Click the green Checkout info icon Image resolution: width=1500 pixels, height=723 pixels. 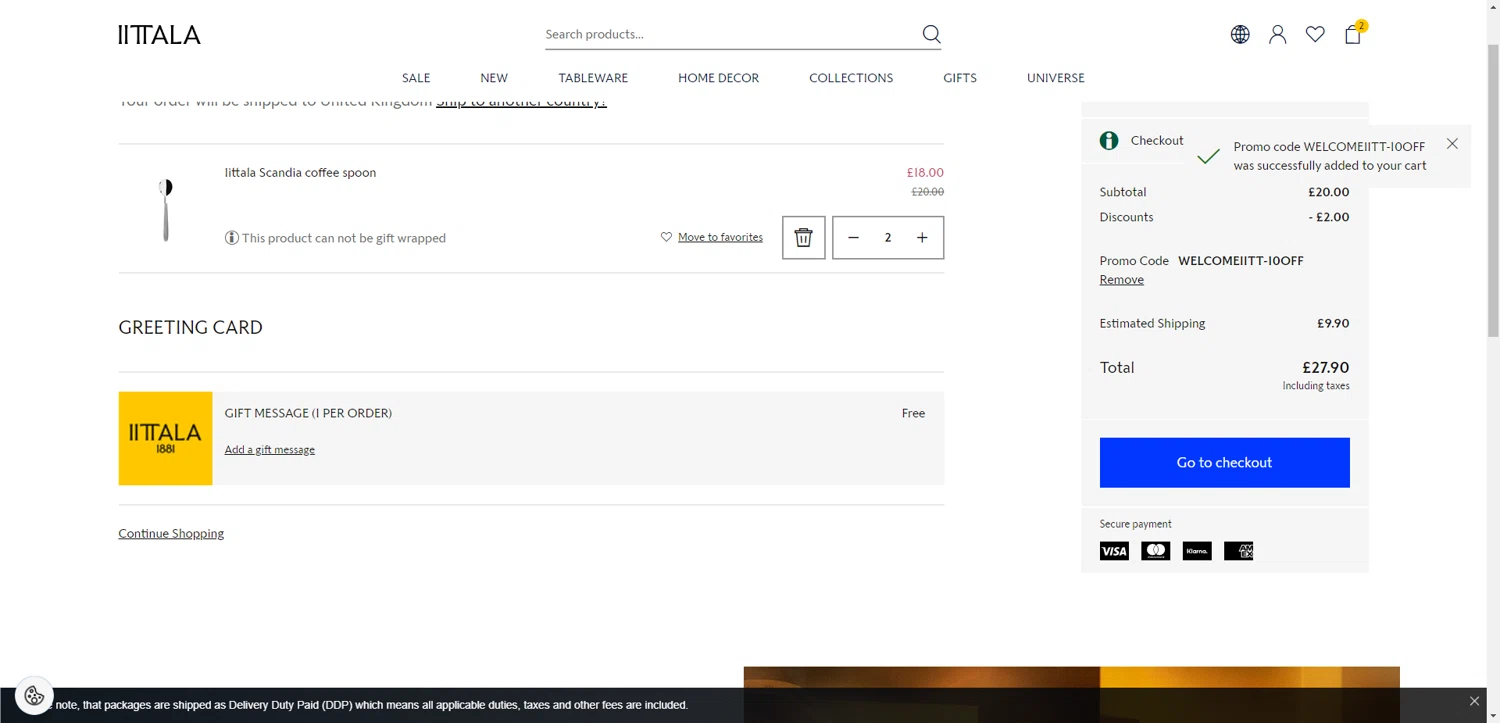coord(1109,141)
